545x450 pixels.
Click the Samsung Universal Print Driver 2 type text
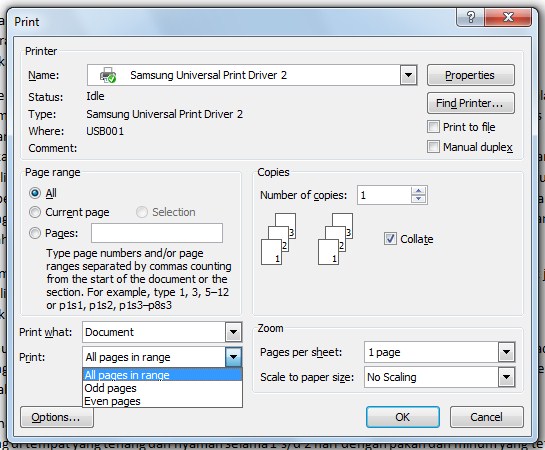[164, 114]
